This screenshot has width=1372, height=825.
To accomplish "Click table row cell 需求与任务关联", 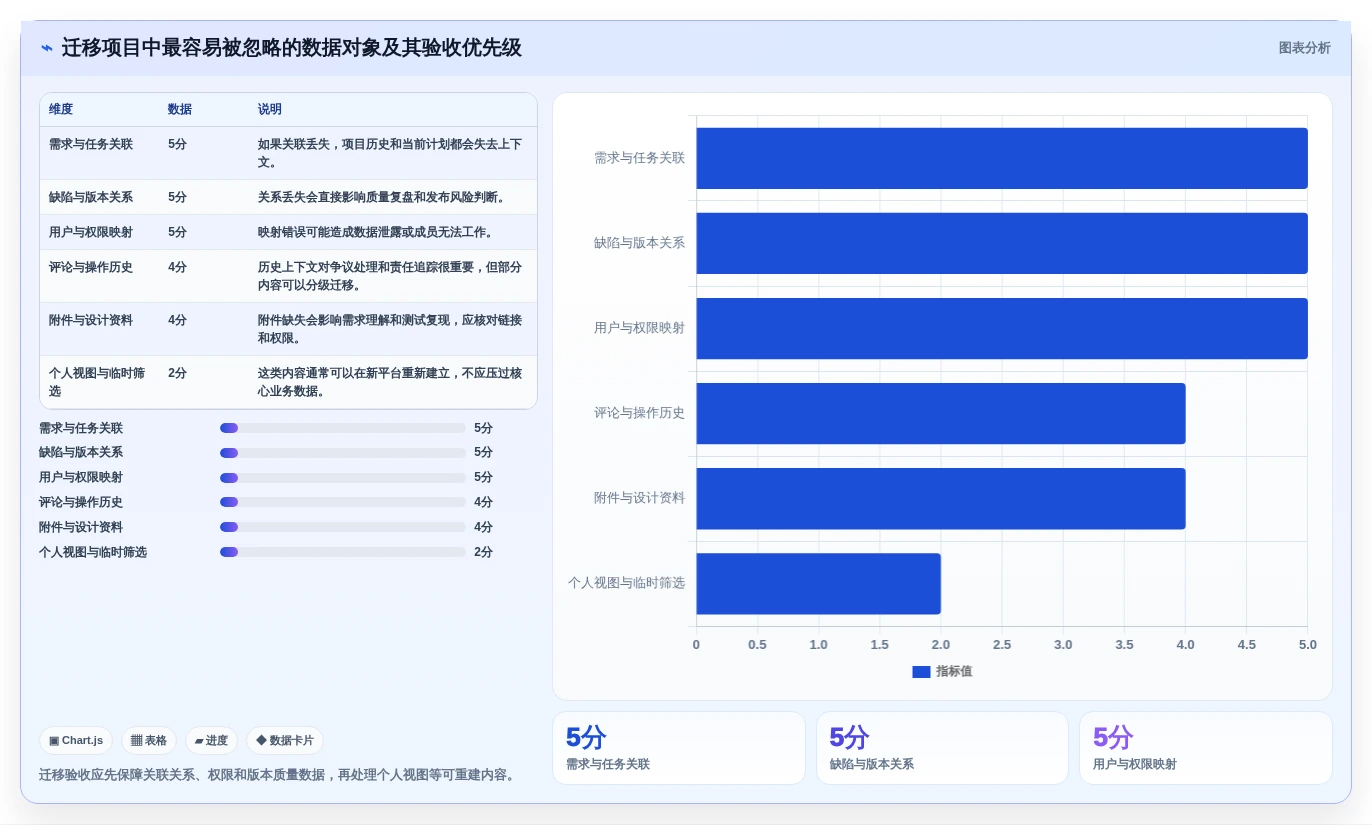I will click(x=91, y=145).
